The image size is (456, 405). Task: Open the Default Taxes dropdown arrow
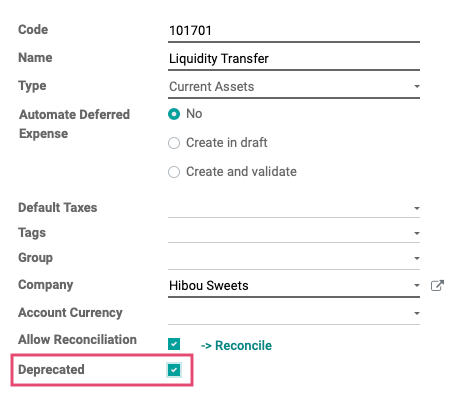click(x=417, y=208)
